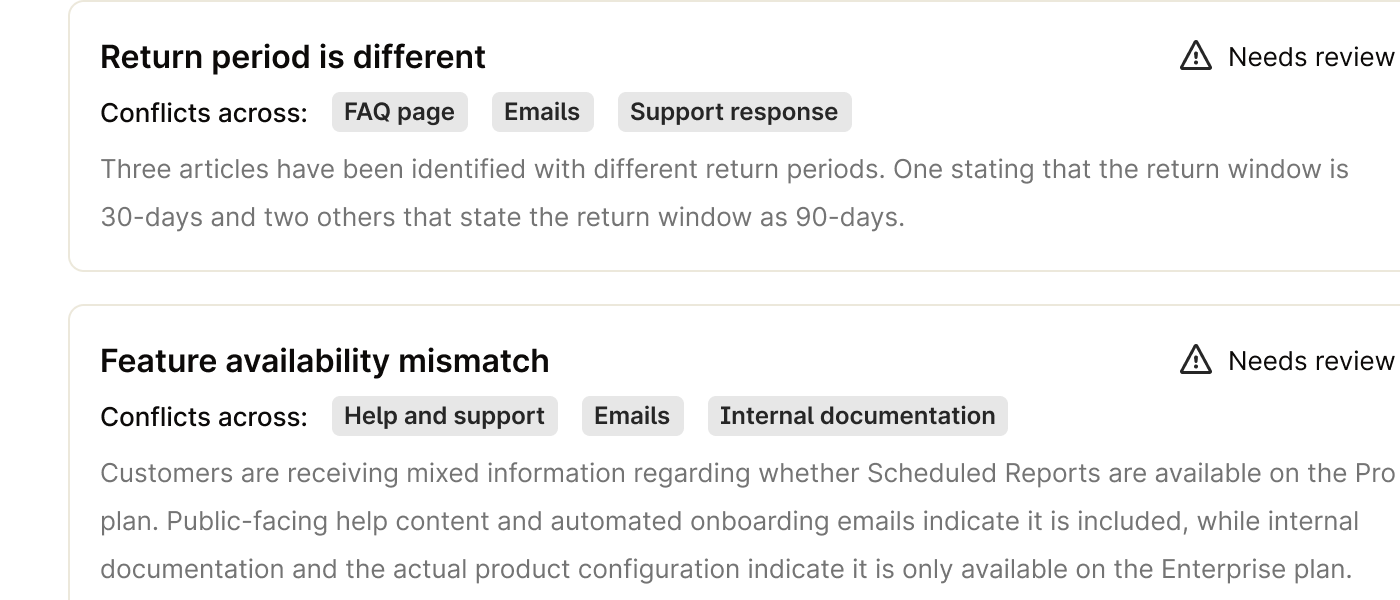
Task: Open Needs review status for Return period
Action: [x=1310, y=57]
